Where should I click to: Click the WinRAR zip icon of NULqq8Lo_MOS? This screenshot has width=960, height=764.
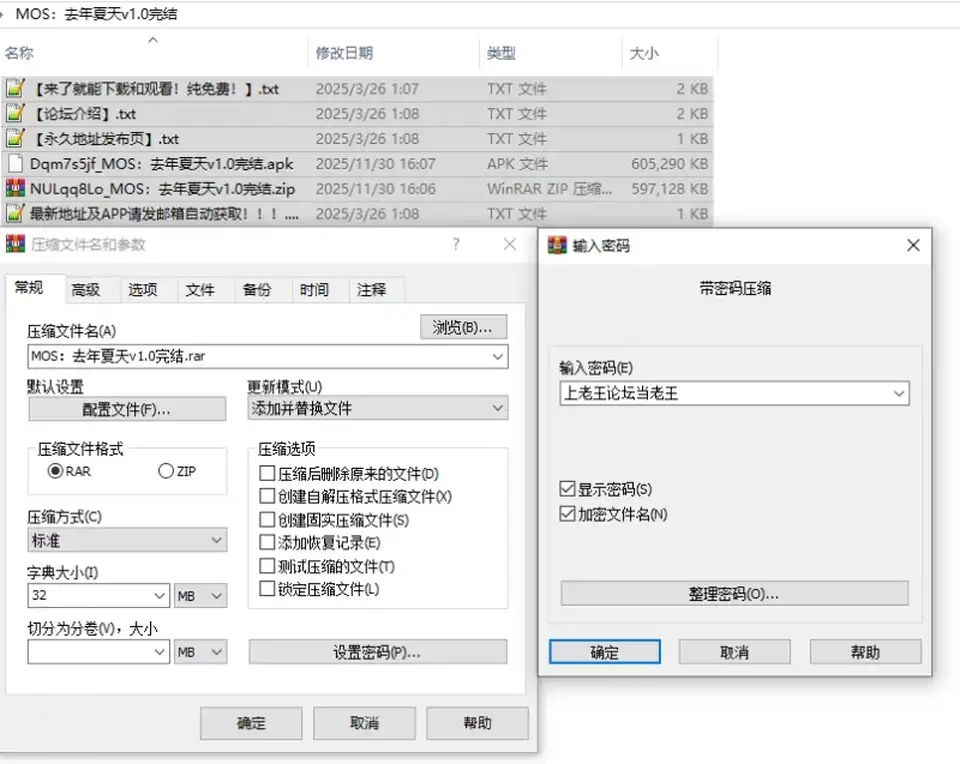pos(15,188)
